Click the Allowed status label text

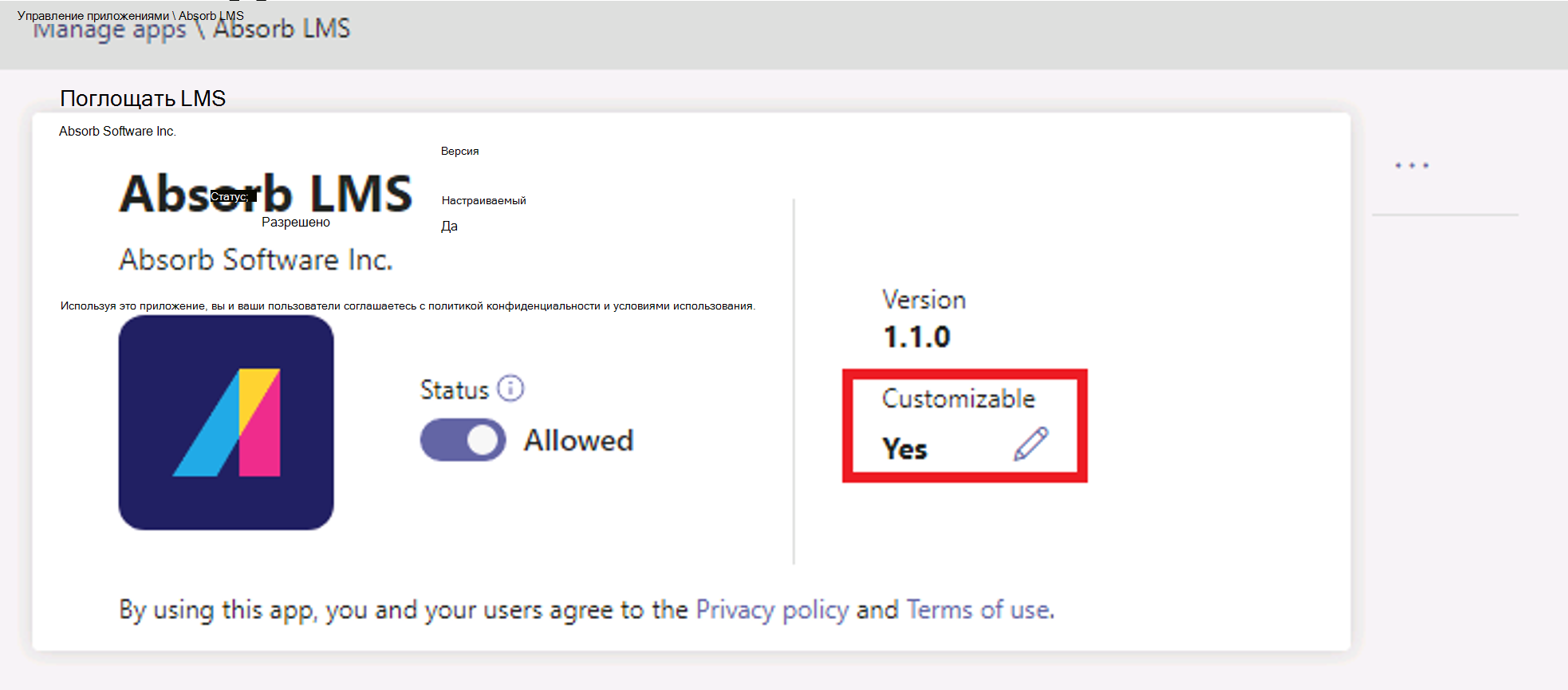(578, 440)
